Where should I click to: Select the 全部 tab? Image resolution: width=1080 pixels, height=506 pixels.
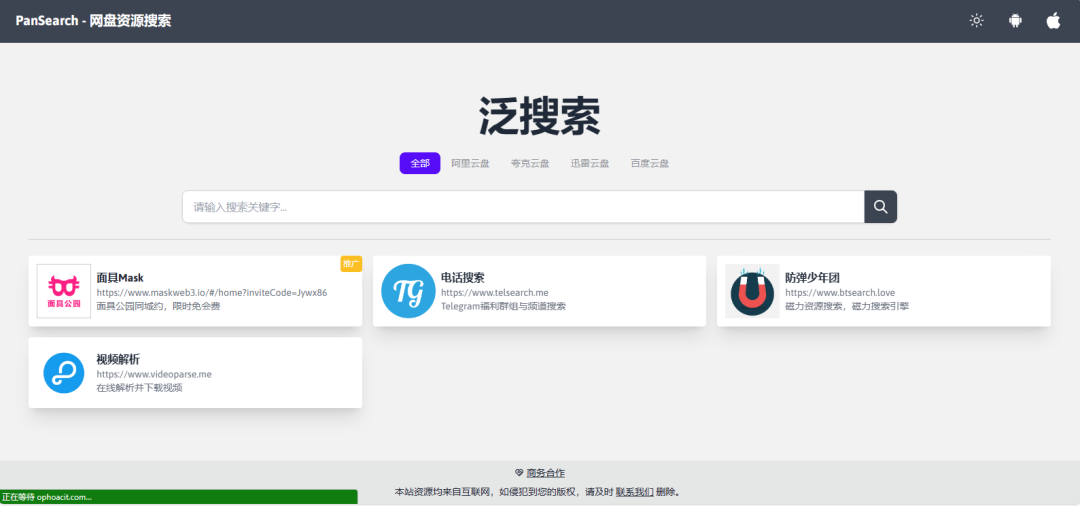coord(419,163)
